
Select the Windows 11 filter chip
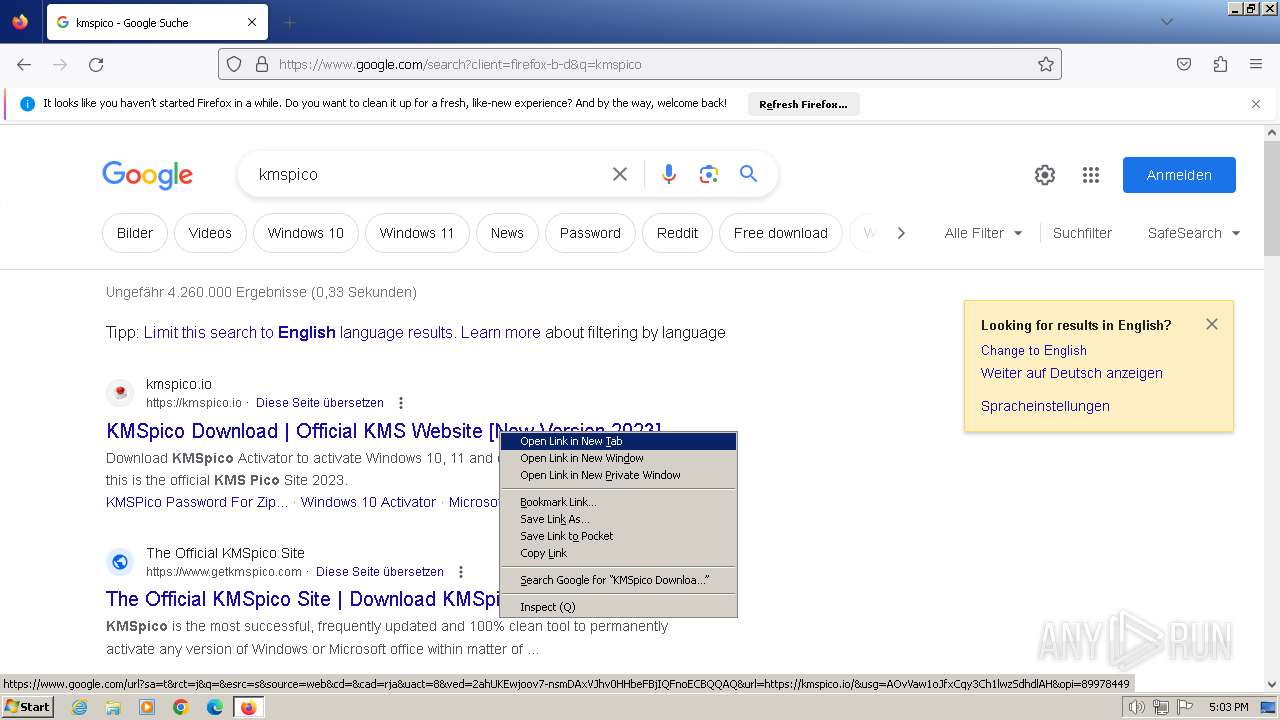[417, 233]
